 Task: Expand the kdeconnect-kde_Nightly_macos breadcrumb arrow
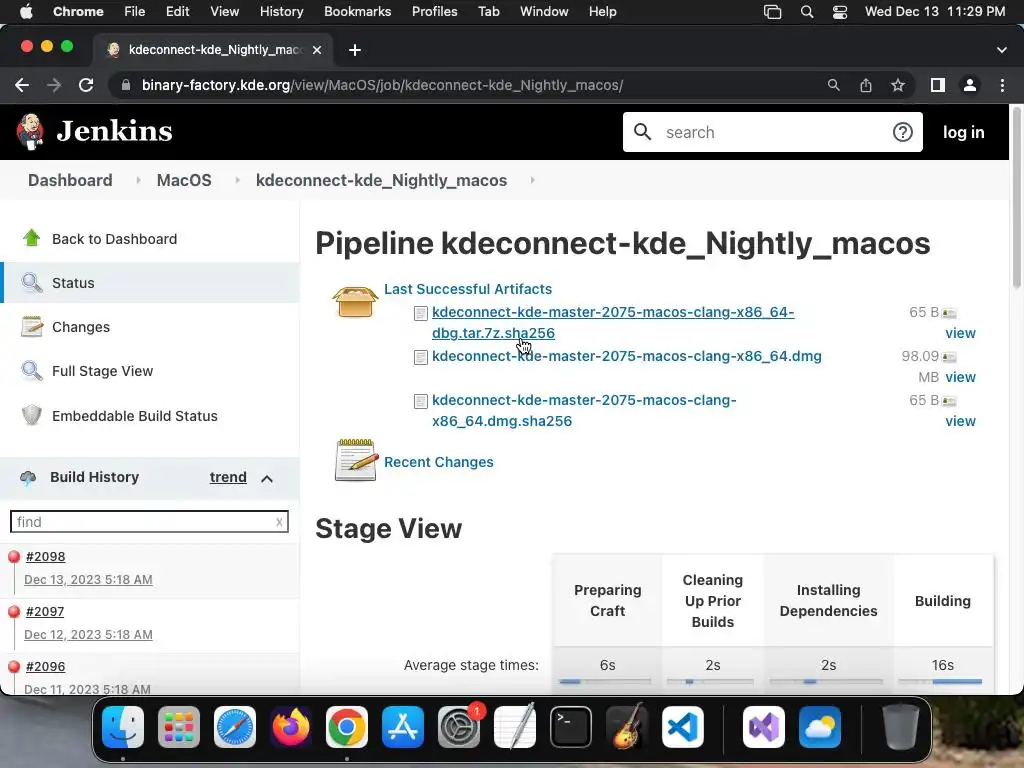point(532,180)
